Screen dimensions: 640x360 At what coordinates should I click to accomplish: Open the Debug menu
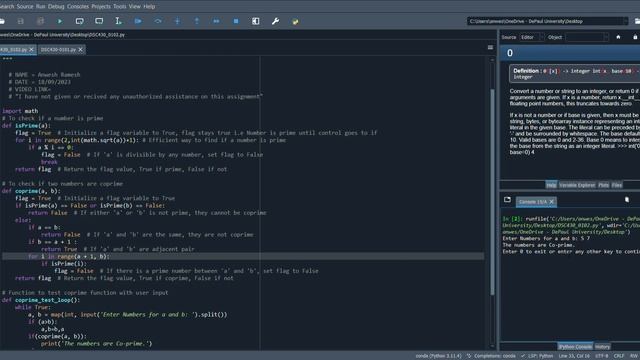pyautogui.click(x=56, y=7)
